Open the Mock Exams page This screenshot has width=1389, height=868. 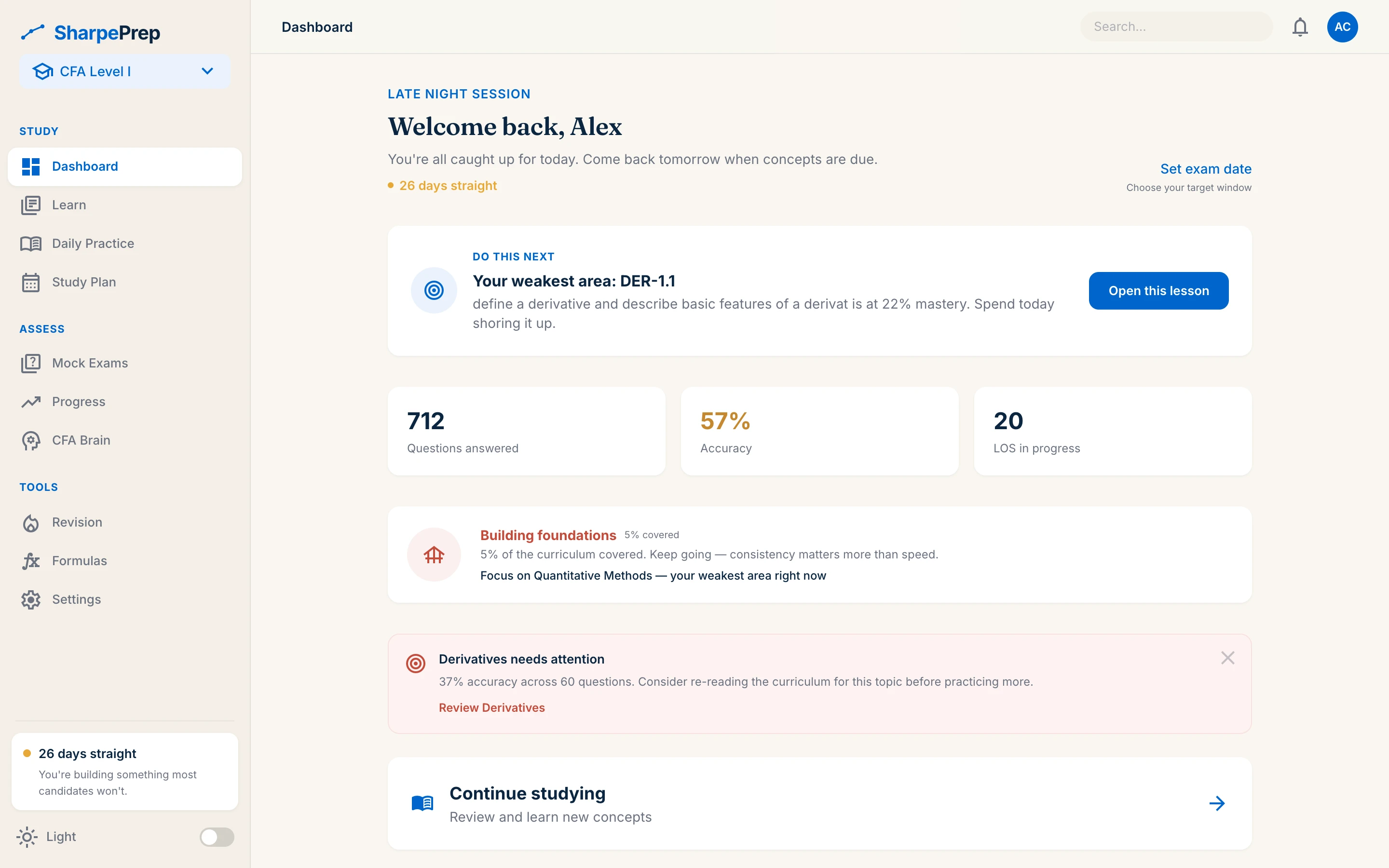tap(124, 363)
